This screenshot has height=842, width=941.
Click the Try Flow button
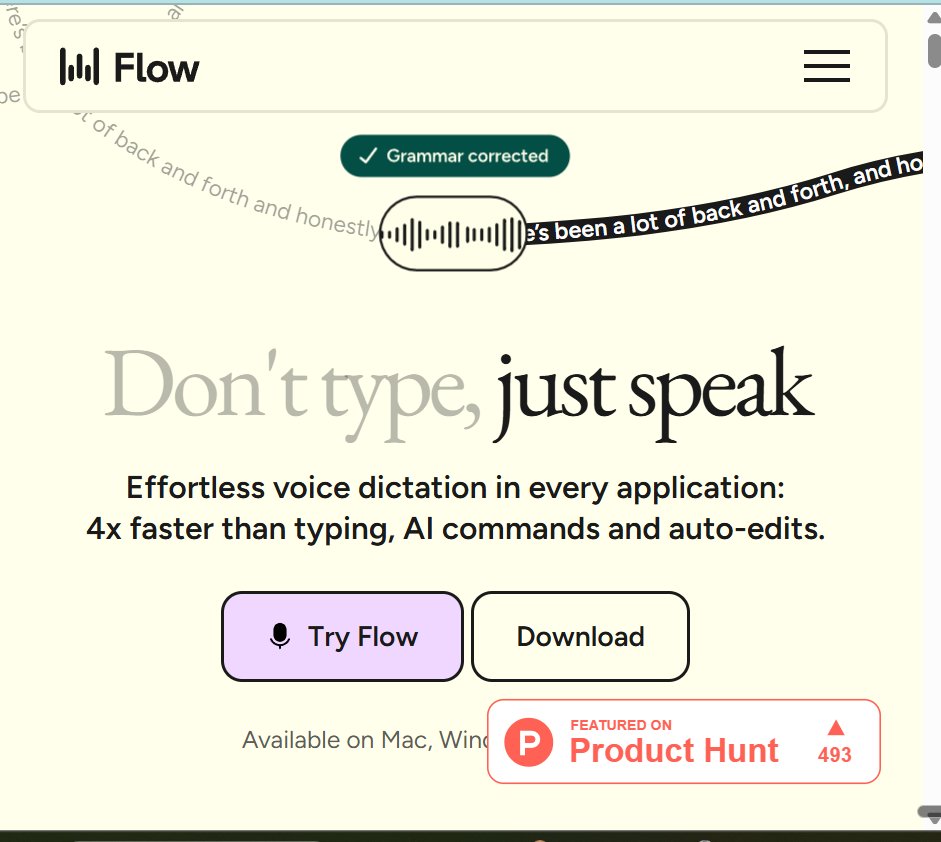click(x=342, y=636)
